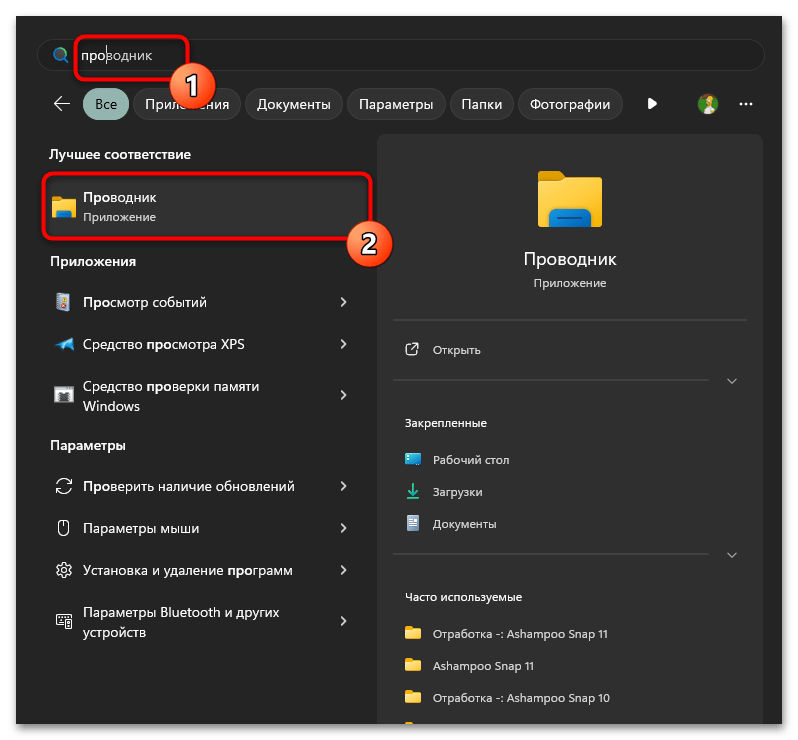This screenshot has height=740, width=798.
Task: Click the update refresh arrows icon
Action: tap(64, 486)
